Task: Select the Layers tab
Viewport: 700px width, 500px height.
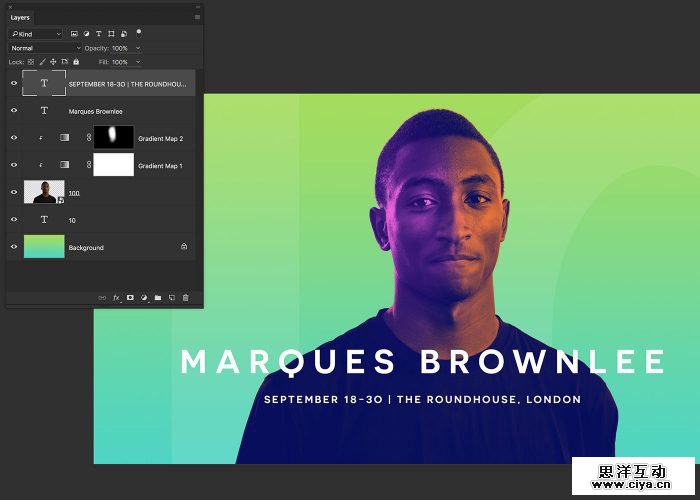Action: coord(21,17)
